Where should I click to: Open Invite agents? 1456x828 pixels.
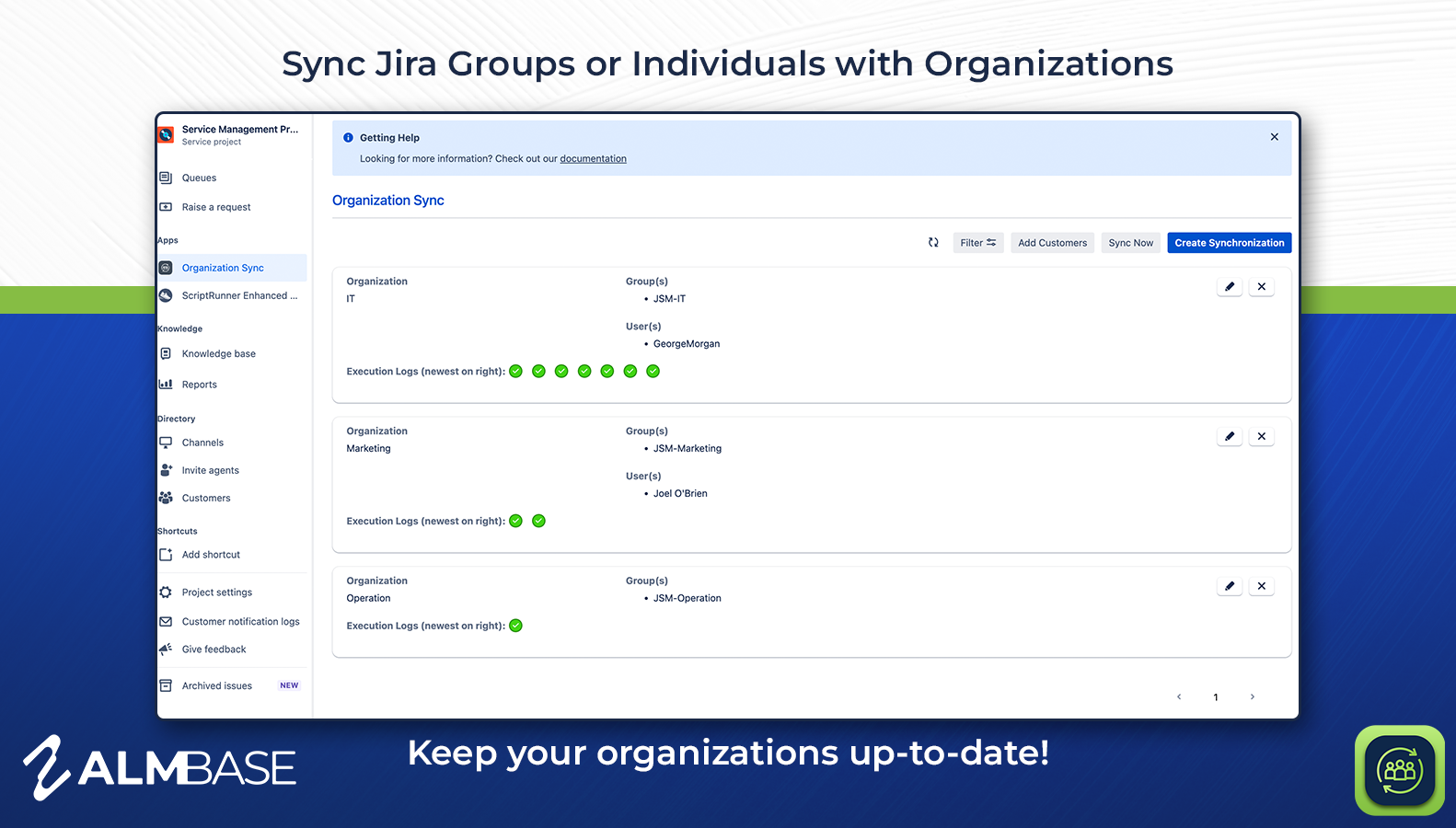(x=211, y=470)
